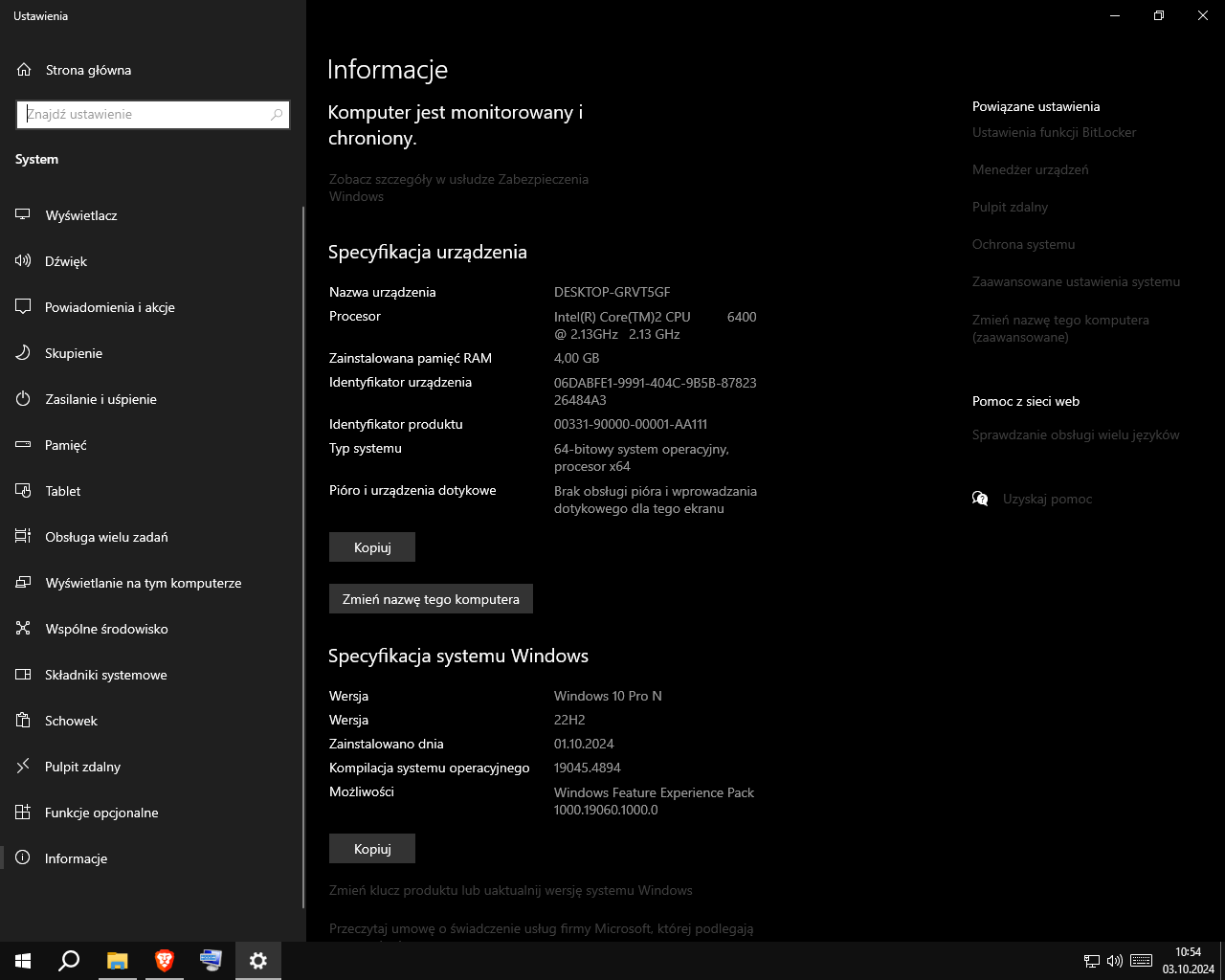Image resolution: width=1225 pixels, height=980 pixels.
Task: Open network tray icon
Action: tap(1091, 961)
